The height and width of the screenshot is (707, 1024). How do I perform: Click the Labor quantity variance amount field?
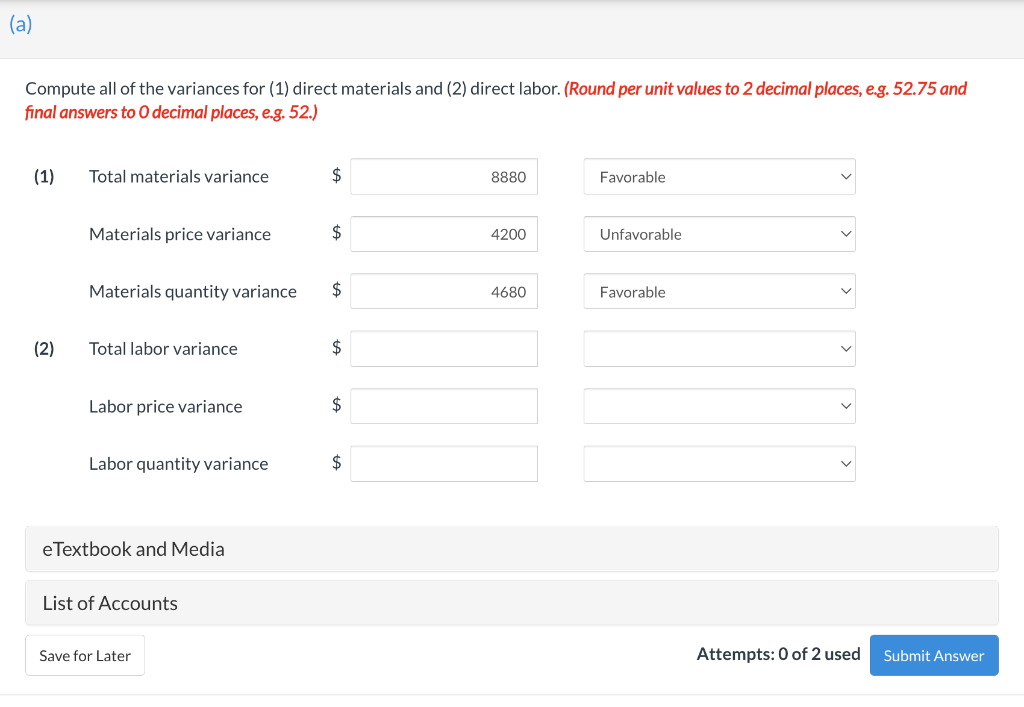443,464
